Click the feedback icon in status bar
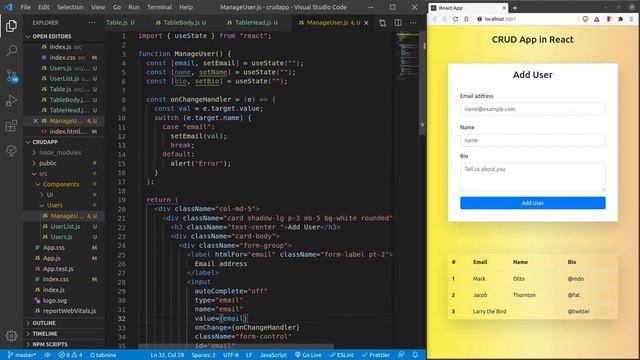 coord(401,355)
